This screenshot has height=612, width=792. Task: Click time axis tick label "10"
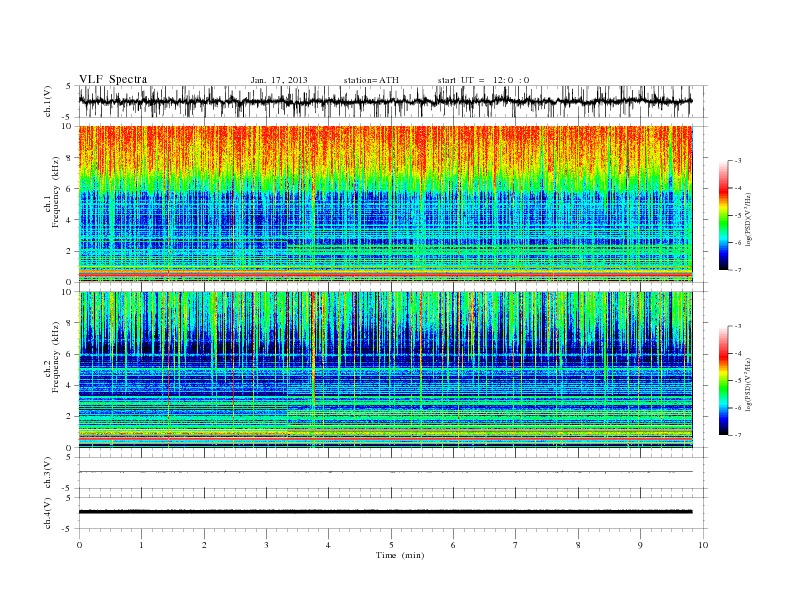pyautogui.click(x=703, y=545)
